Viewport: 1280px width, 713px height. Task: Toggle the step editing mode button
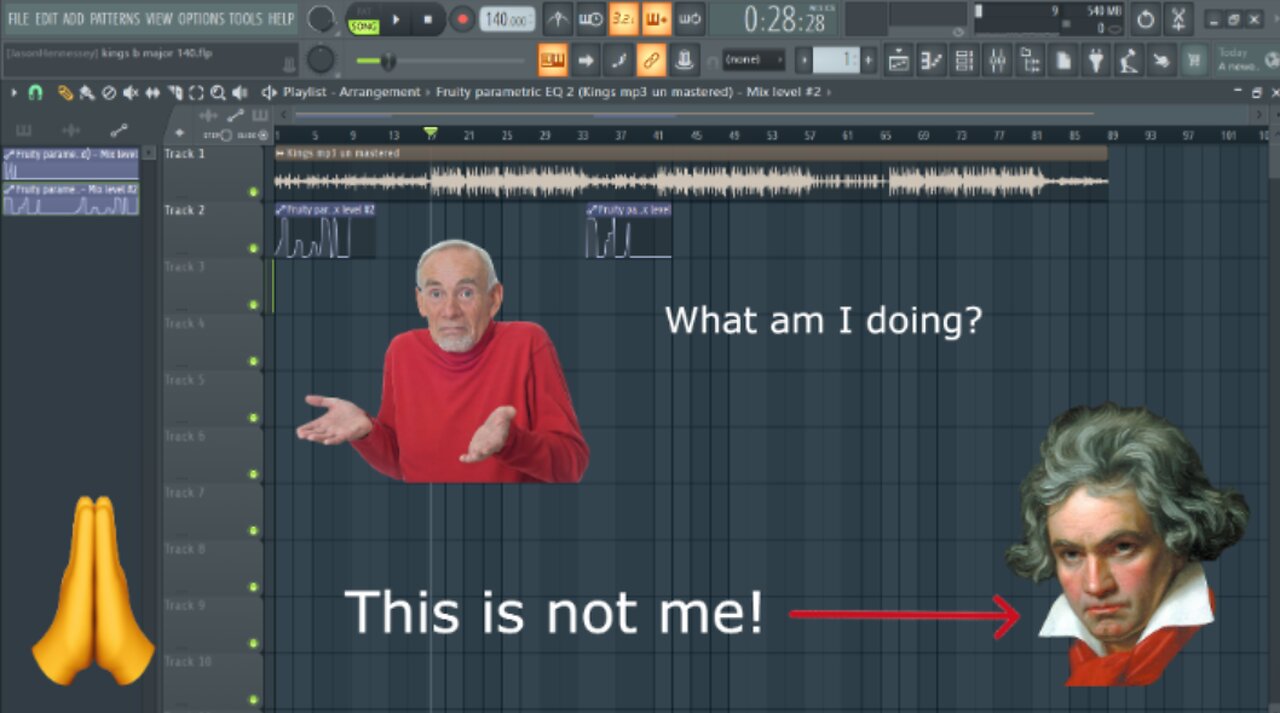[x=618, y=60]
